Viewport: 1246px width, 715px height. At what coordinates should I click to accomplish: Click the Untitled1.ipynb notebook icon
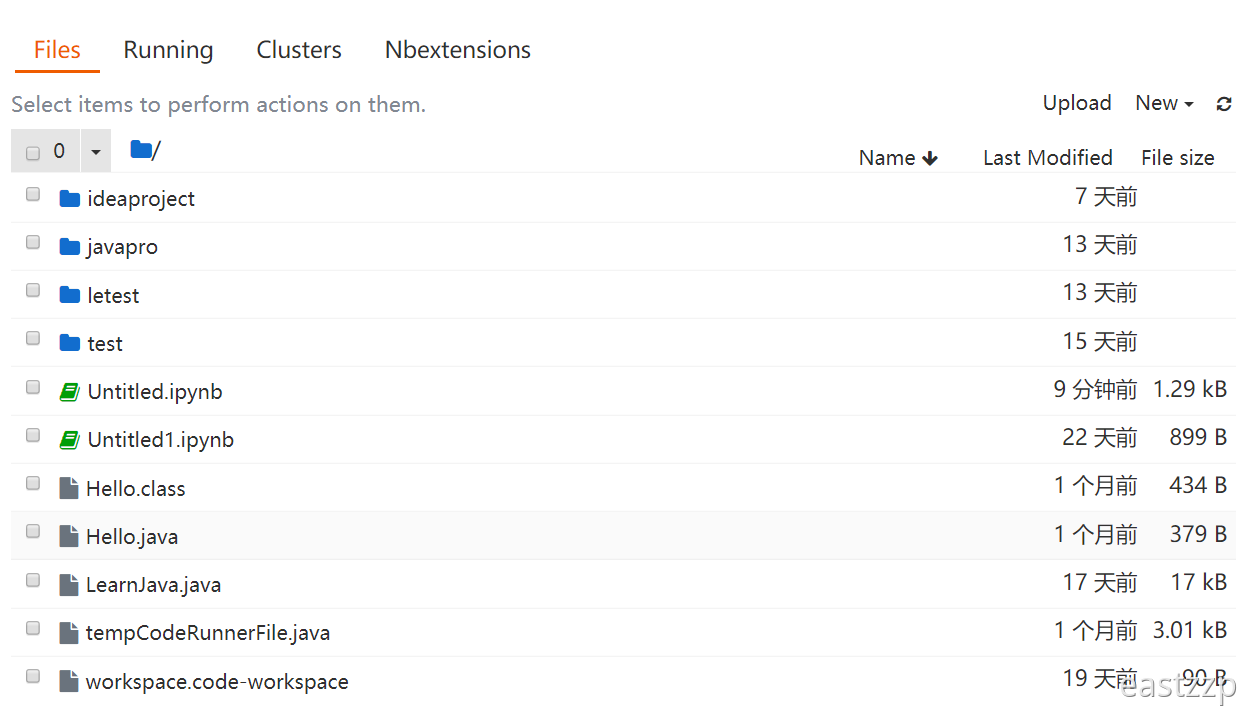(x=69, y=440)
